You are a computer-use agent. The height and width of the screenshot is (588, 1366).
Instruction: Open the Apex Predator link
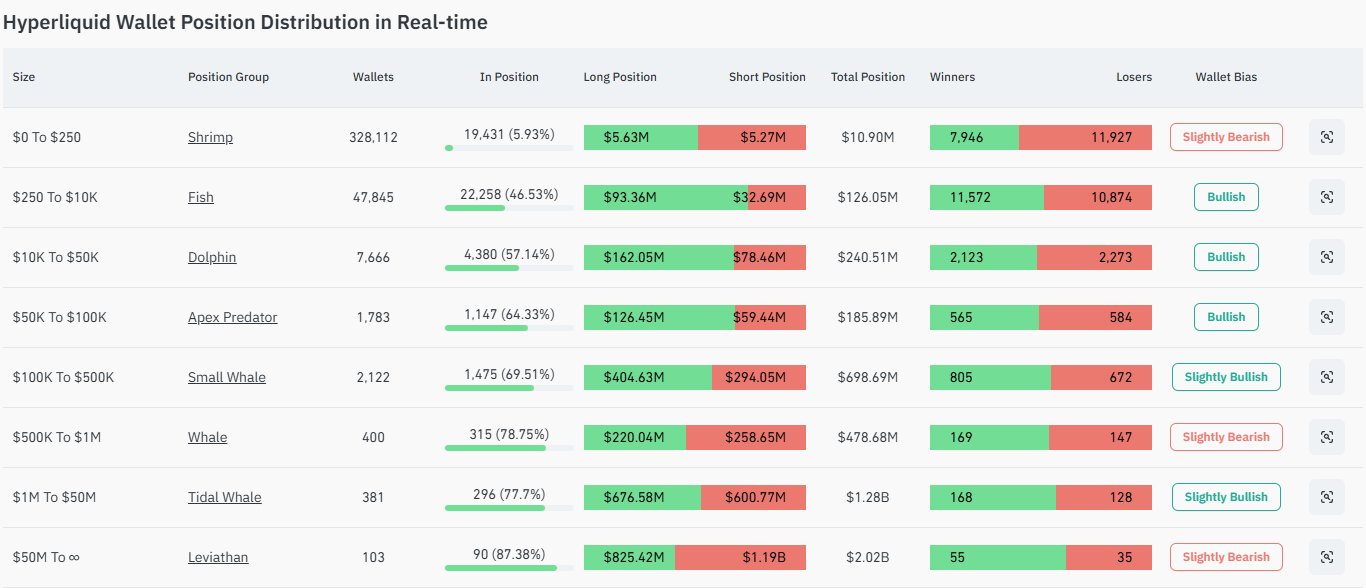pos(232,317)
